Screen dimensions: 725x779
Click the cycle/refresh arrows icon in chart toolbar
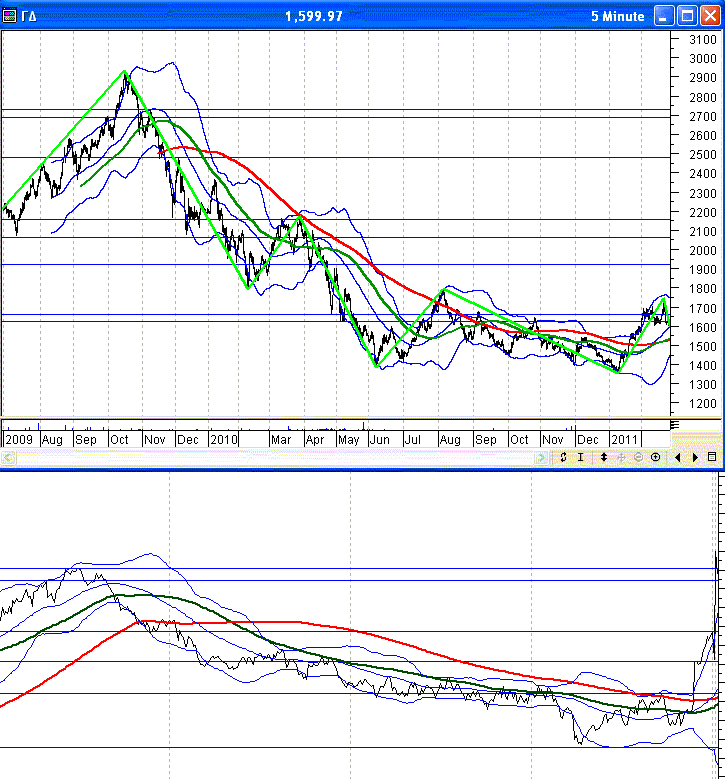coord(564,457)
